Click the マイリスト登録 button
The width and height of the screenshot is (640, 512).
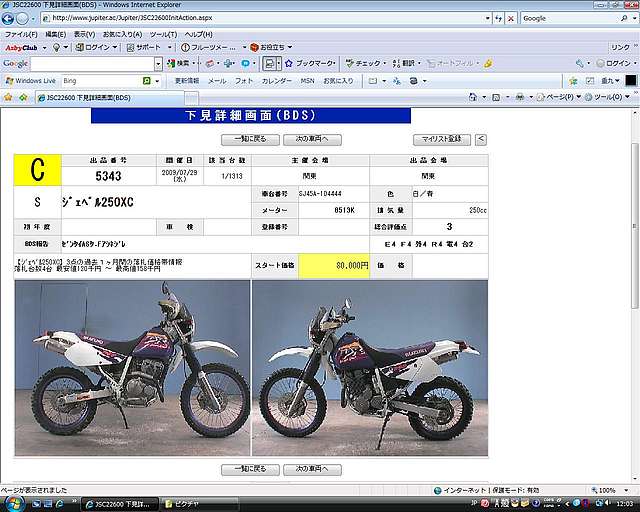[x=442, y=139]
